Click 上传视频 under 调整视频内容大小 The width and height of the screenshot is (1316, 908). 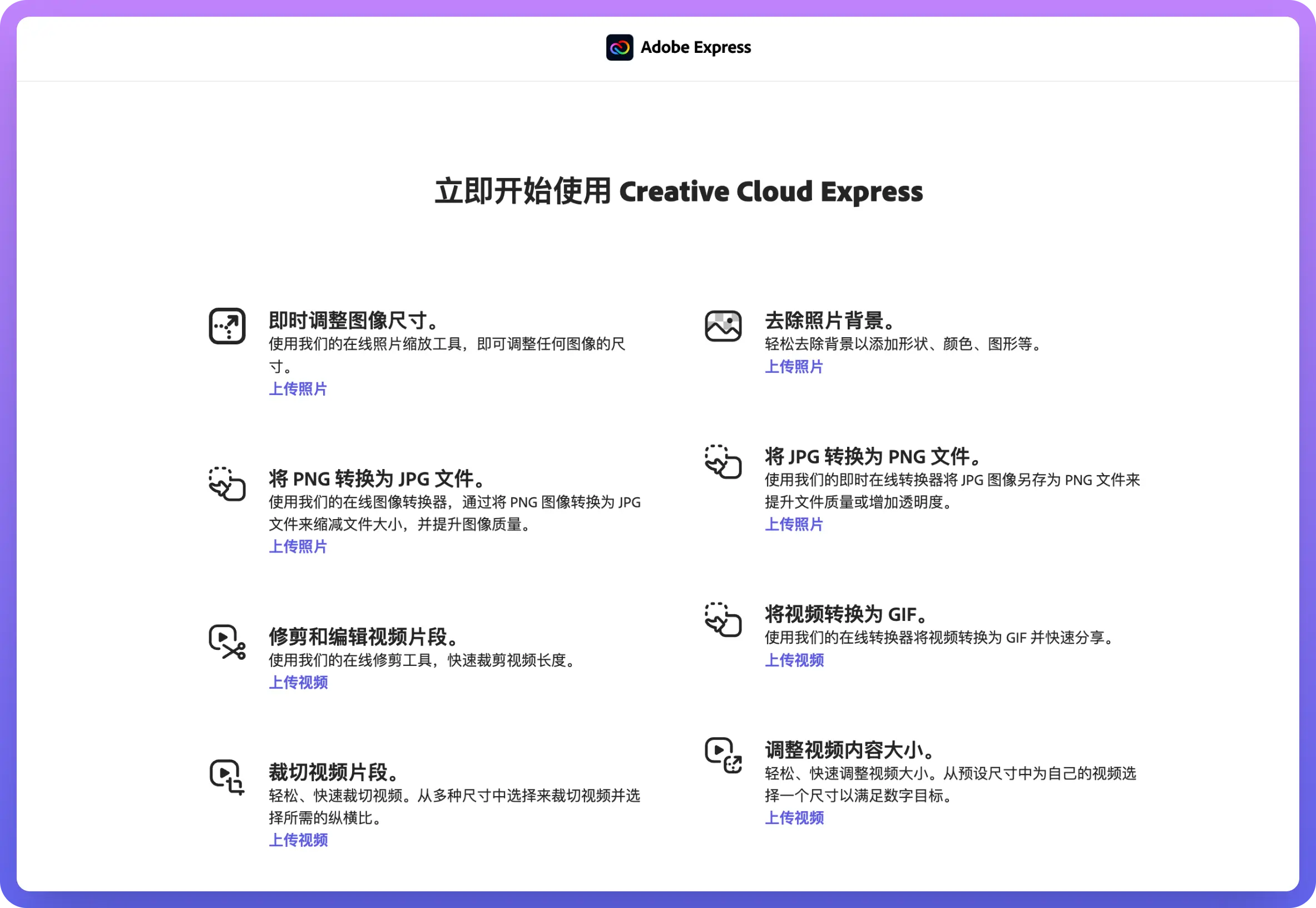pos(794,818)
